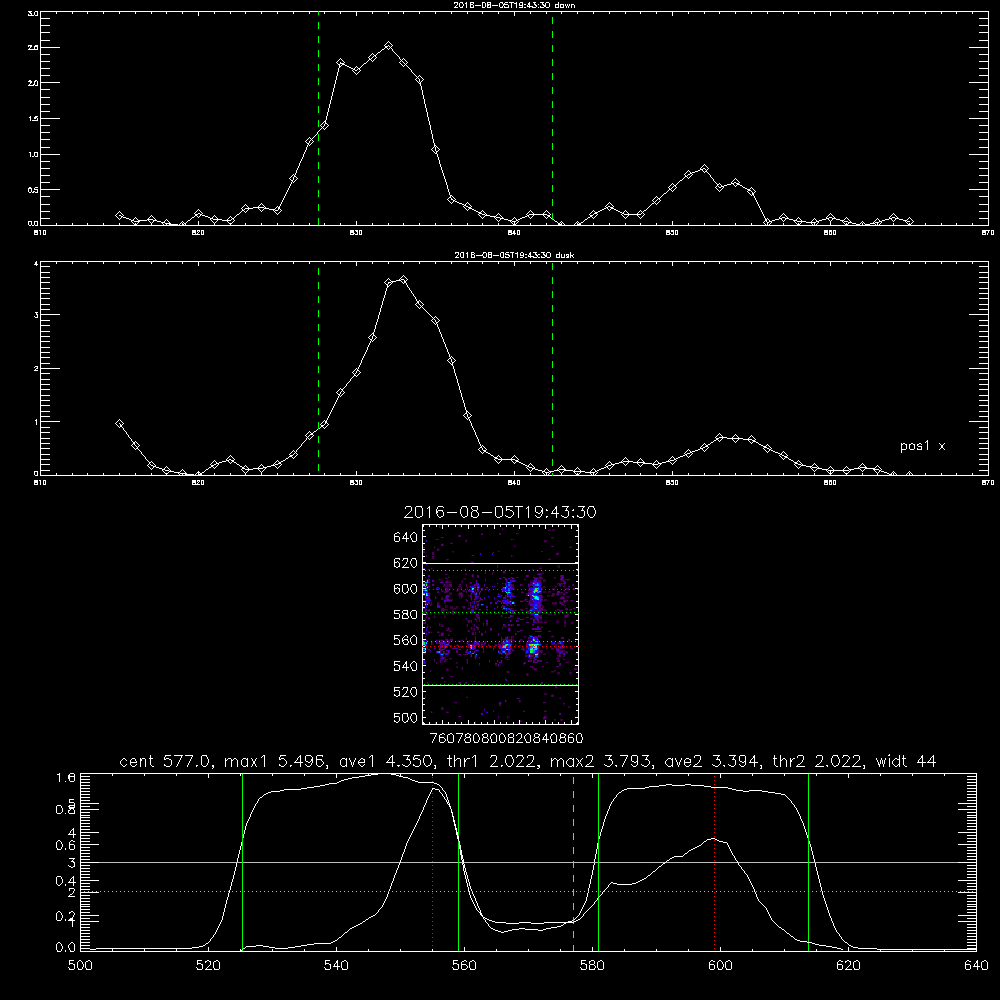1000x1000 pixels.
Task: Click the 'max2 3.793' value
Action: tap(601, 761)
